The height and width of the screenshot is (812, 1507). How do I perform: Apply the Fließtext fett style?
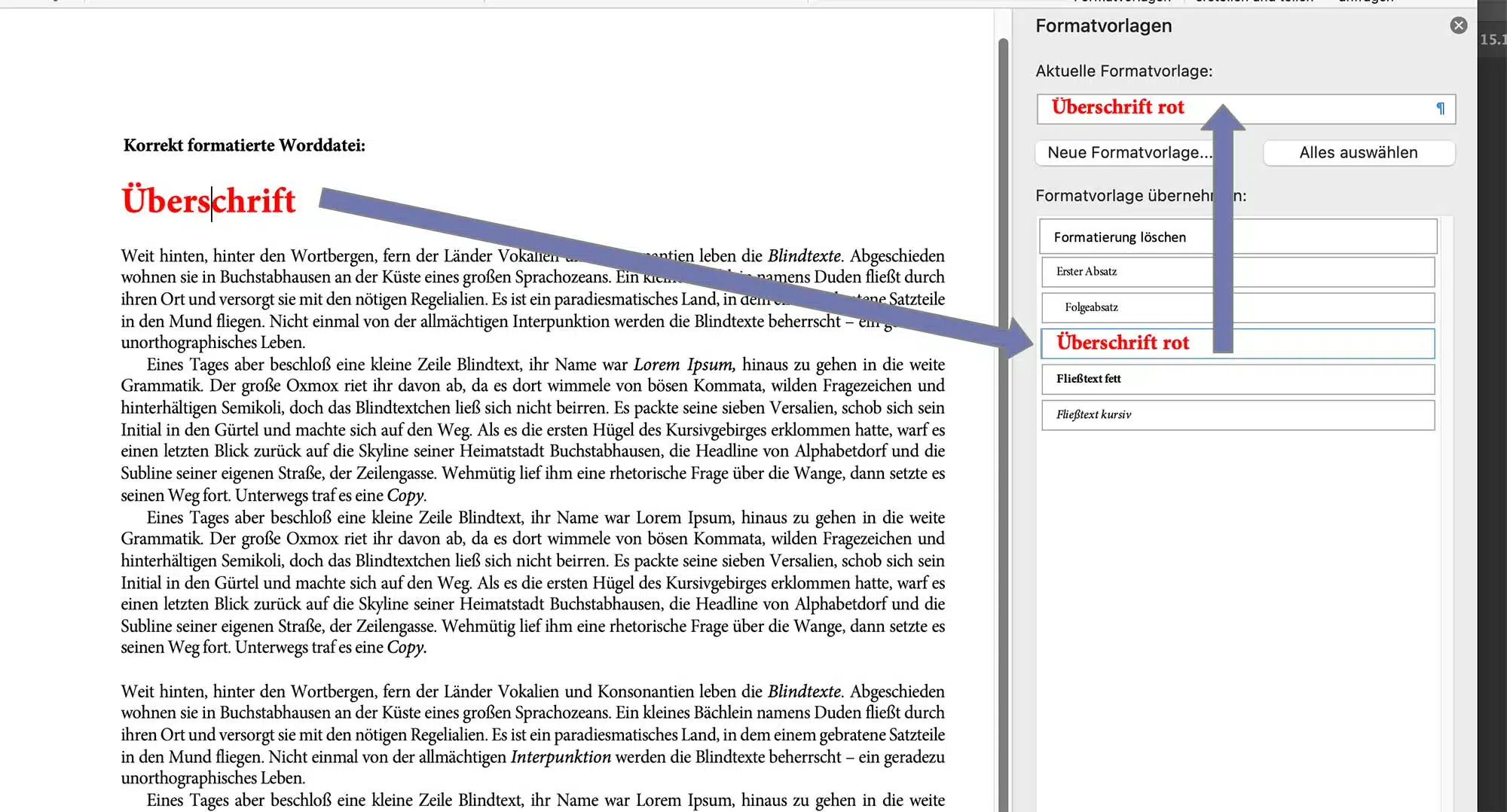coord(1238,379)
